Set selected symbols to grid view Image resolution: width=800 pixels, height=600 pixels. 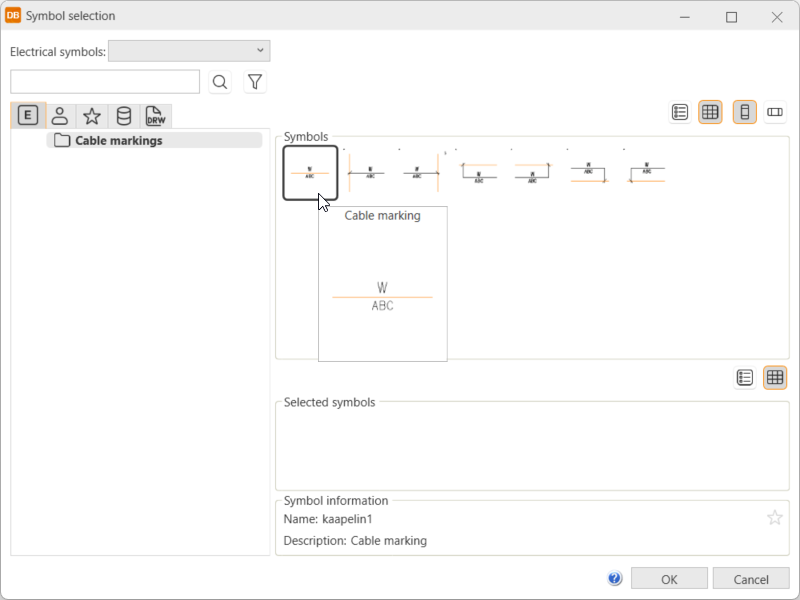(x=775, y=377)
